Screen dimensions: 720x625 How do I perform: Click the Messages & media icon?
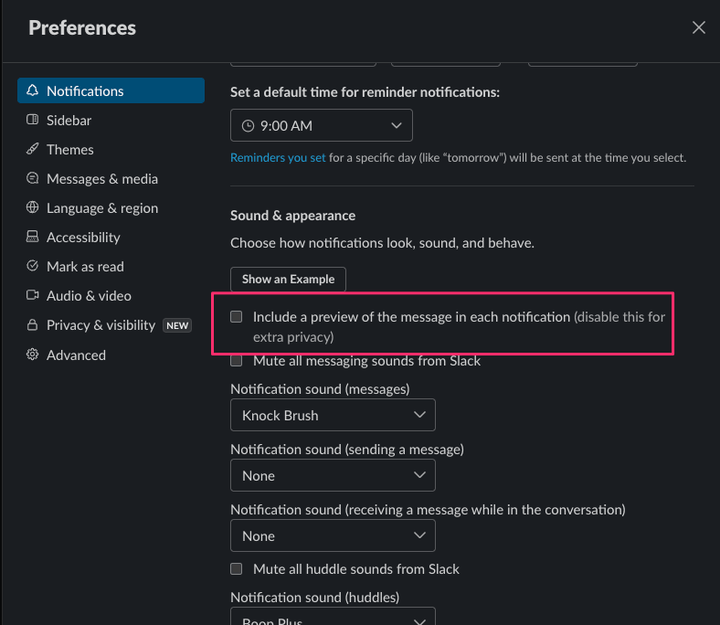33,179
